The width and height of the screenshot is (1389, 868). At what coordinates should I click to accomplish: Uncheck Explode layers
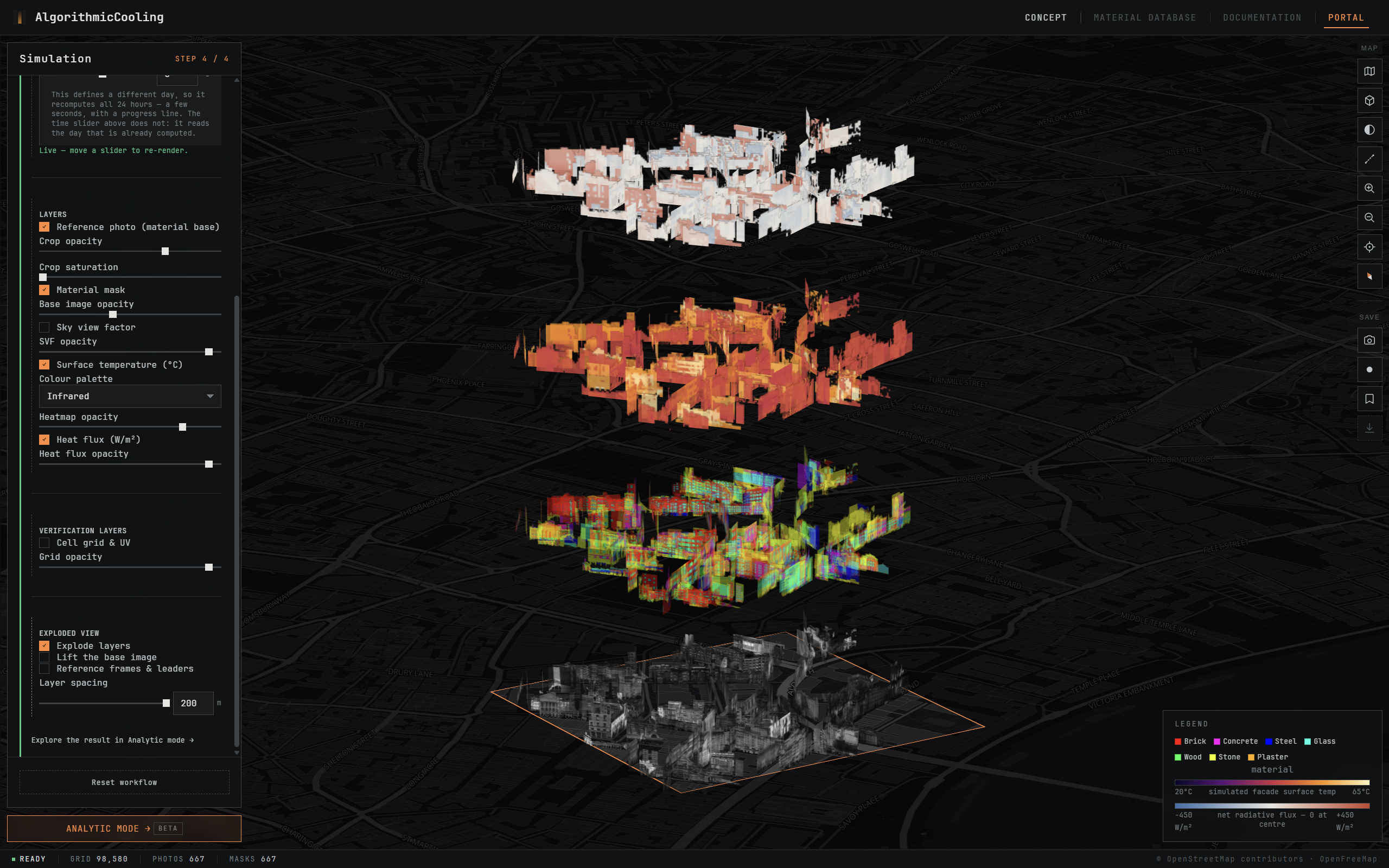[44, 646]
